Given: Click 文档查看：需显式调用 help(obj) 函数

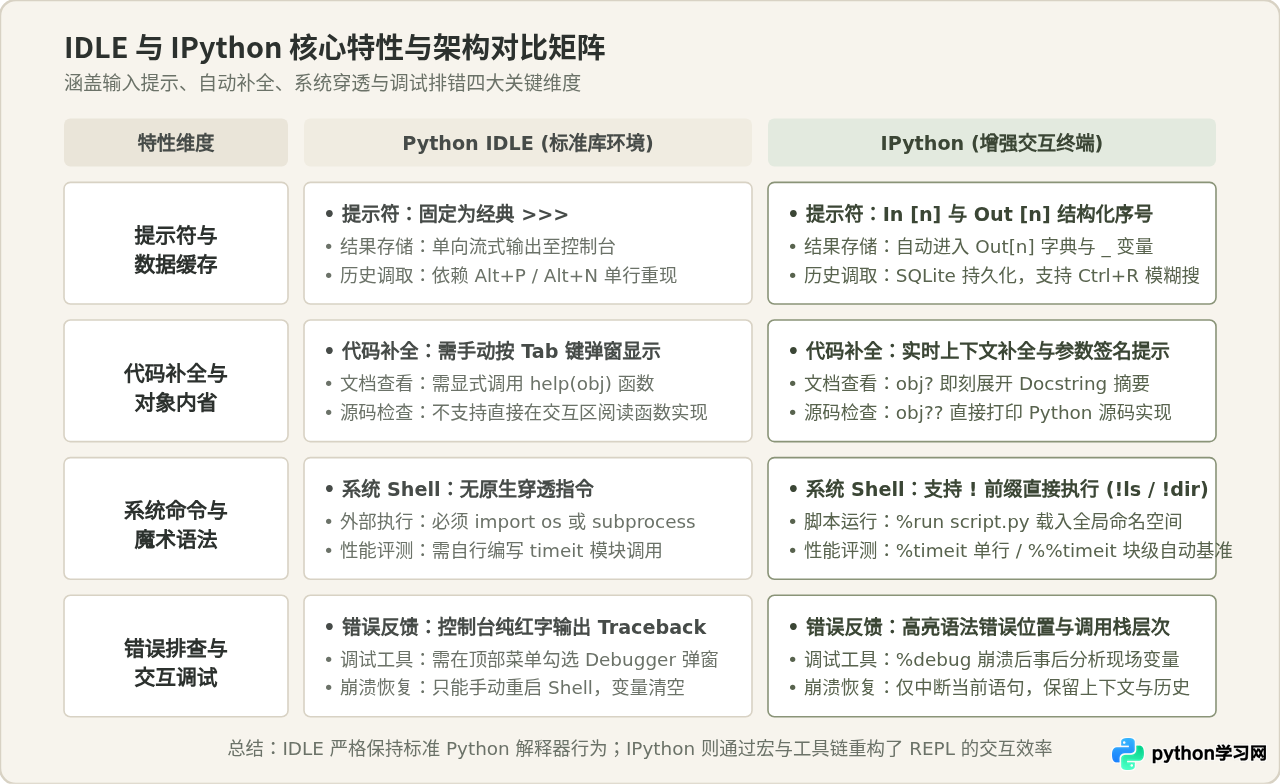Looking at the screenshot, I should click(490, 384).
